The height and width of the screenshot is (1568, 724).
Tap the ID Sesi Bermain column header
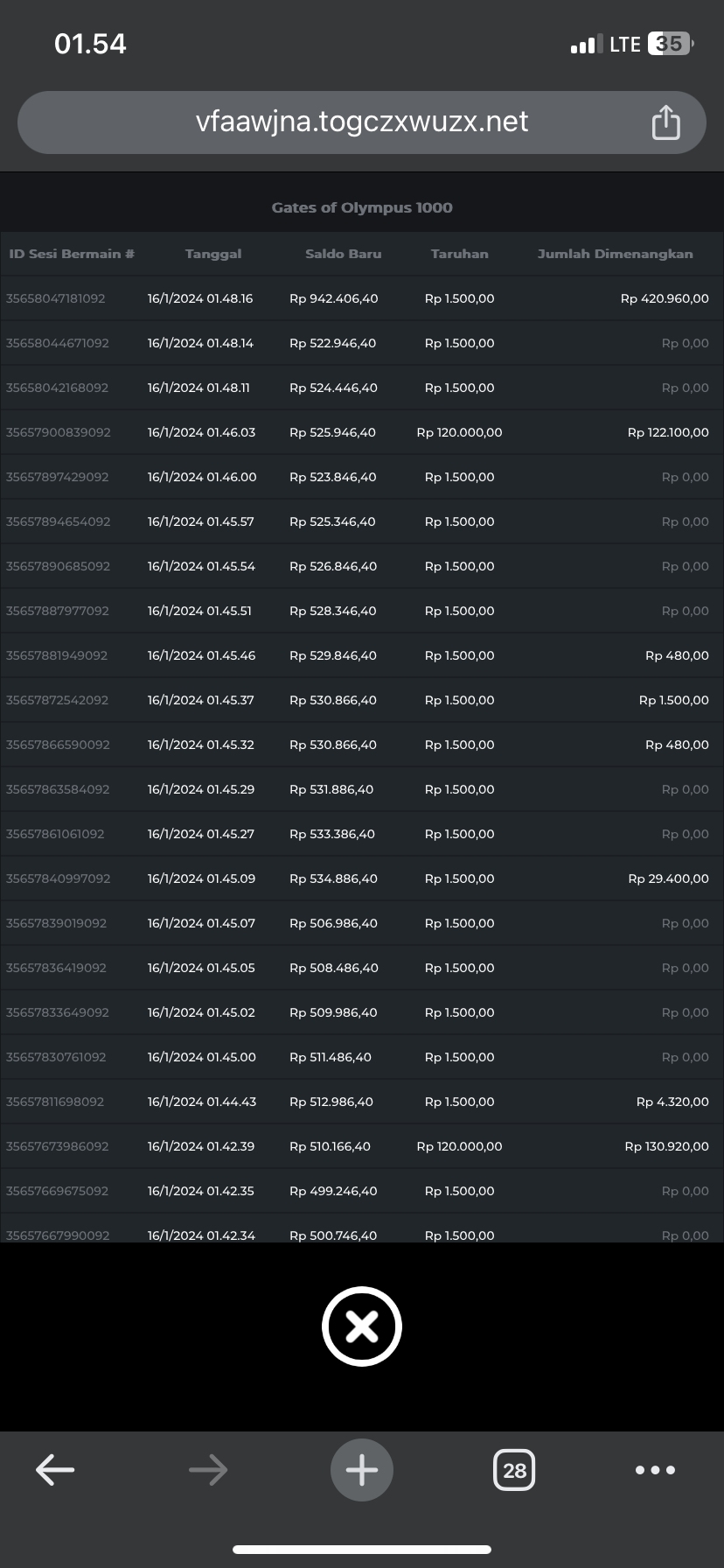point(72,254)
